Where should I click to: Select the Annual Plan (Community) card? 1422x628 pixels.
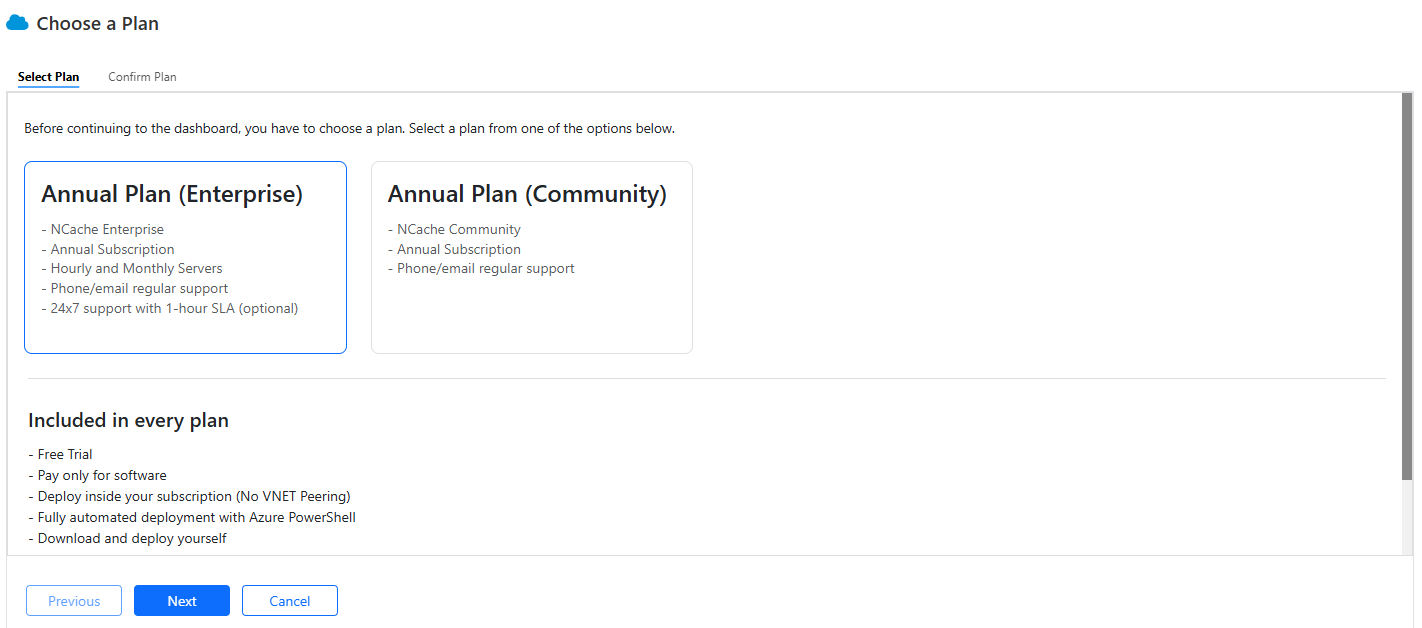click(531, 257)
